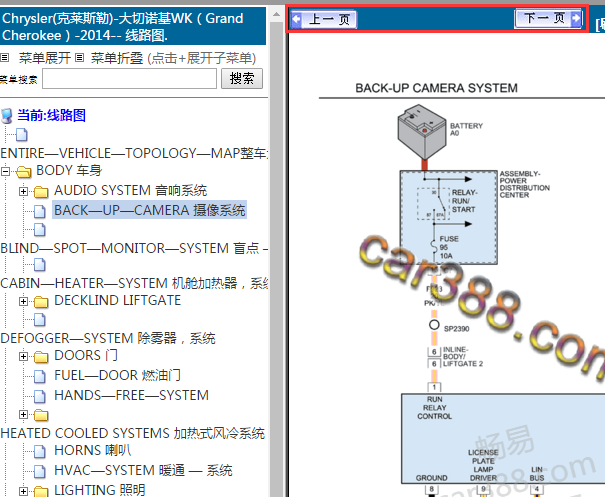Open CABIN—HEATER—SYSTEM 机舱加热器 entry
The width and height of the screenshot is (605, 497).
coord(134,283)
